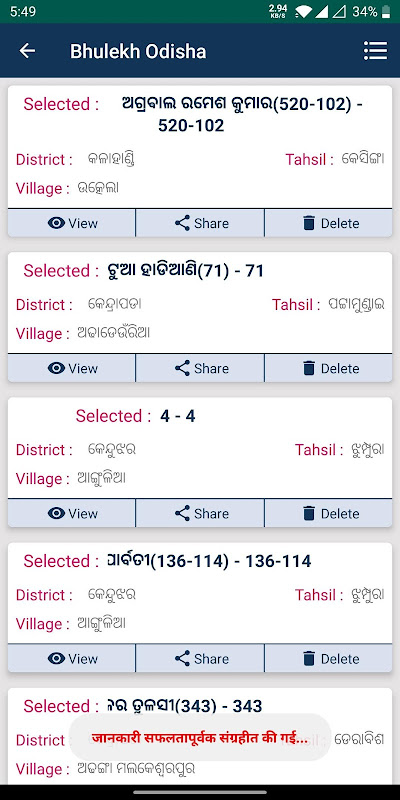Delete the record numbered 71
This screenshot has height=800, width=400.
tap(329, 368)
